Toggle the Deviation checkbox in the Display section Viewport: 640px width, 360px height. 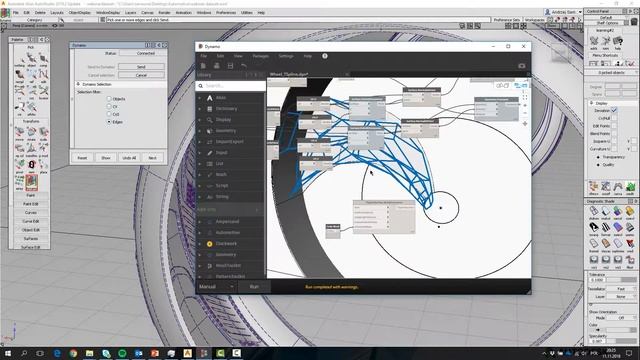[x=614, y=110]
